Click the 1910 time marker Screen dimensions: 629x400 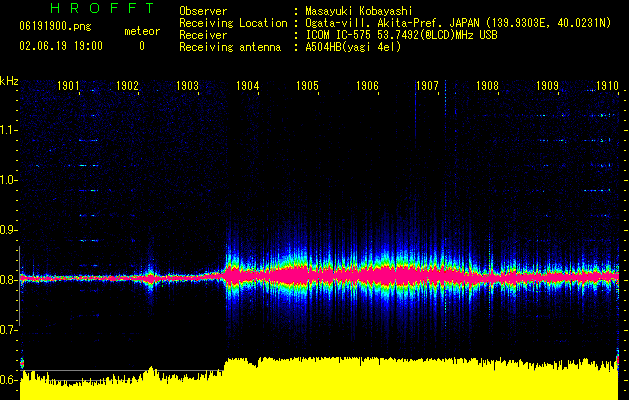607,85
